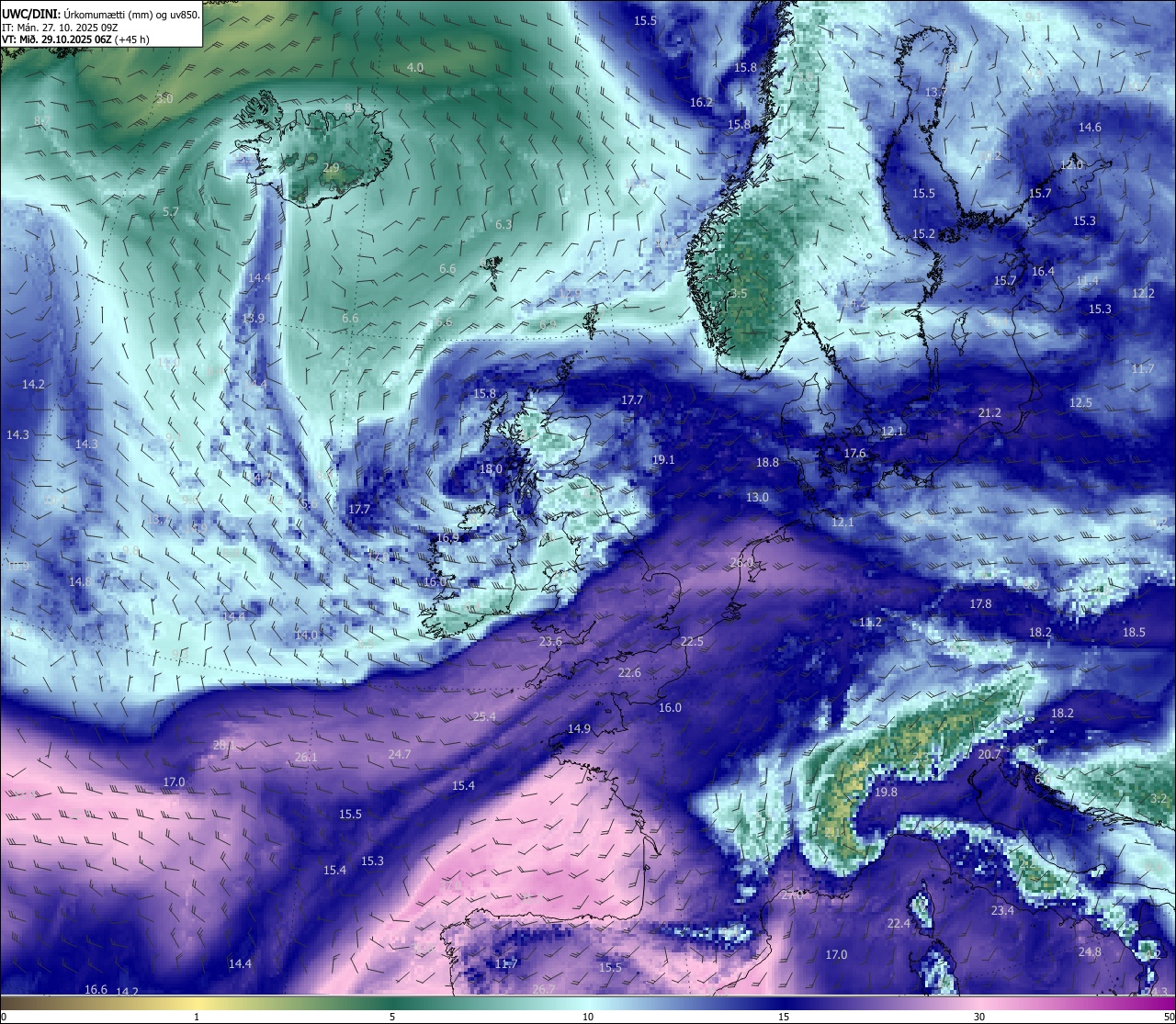Viewport: 1176px width, 1024px height.
Task: Click the '30' tick label on the color scale
Action: [979, 1017]
